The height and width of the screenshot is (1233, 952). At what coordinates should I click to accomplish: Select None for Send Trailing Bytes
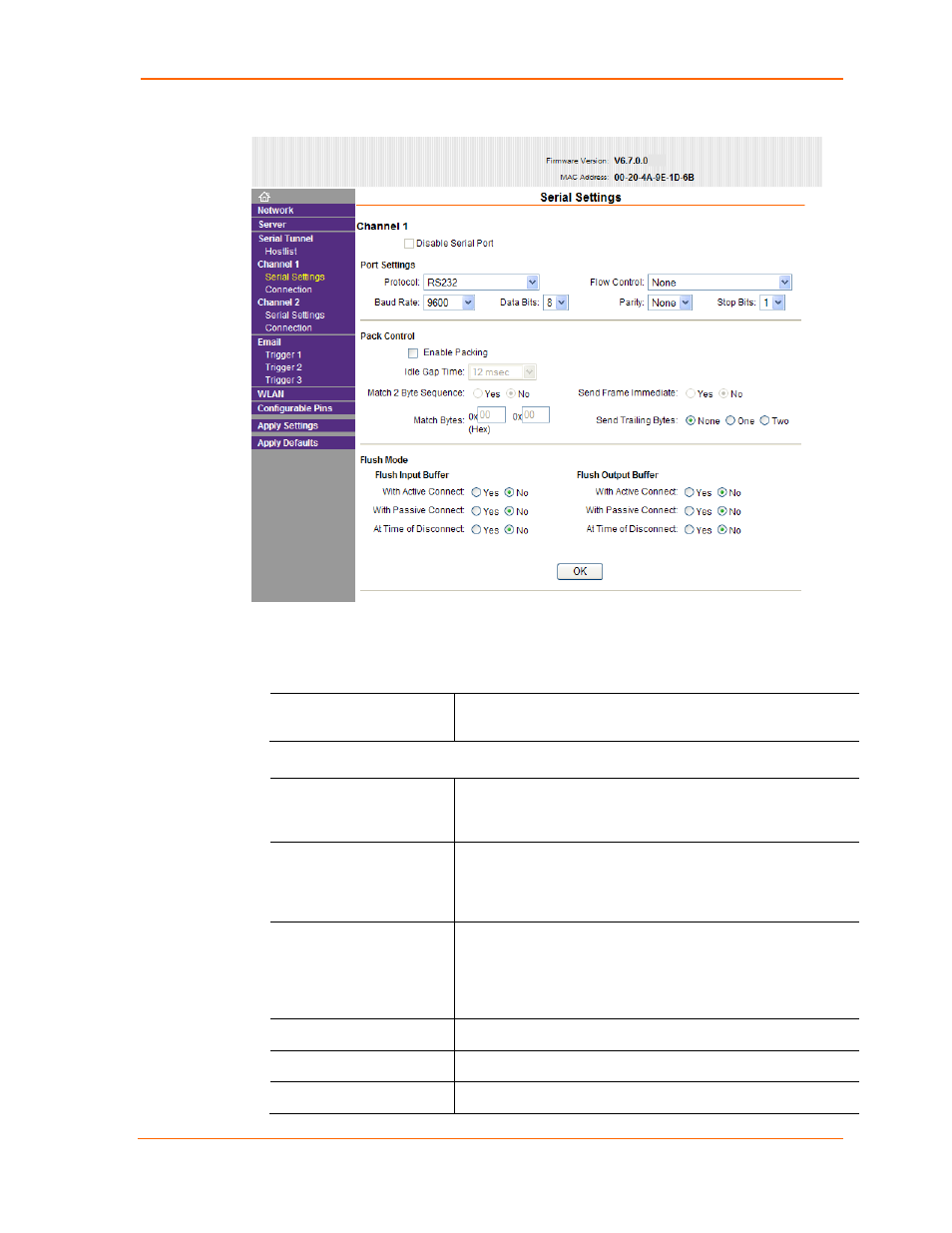pos(691,421)
